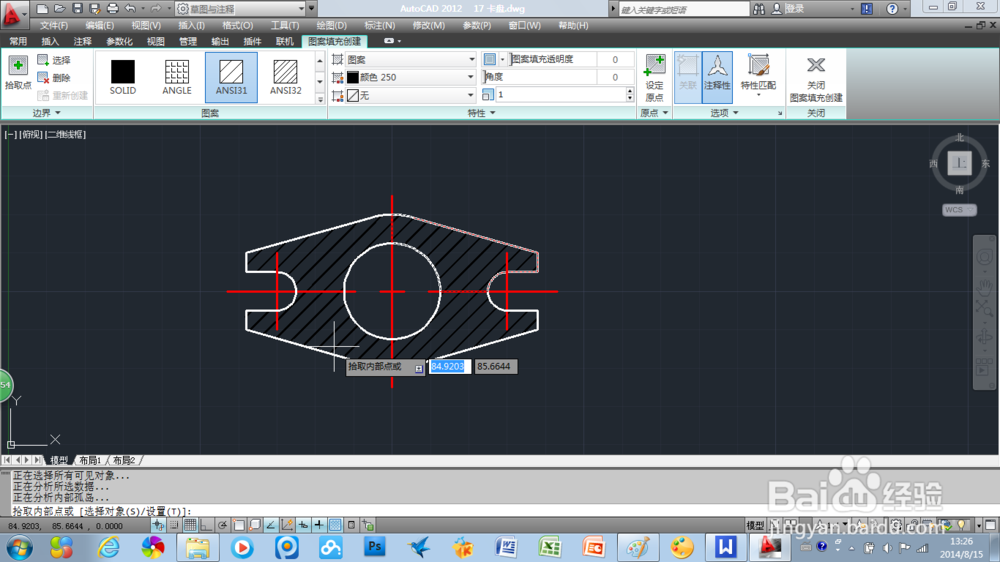The height and width of the screenshot is (562, 1000).
Task: Switch to the 参数化 ribbon tab
Action: [x=119, y=41]
